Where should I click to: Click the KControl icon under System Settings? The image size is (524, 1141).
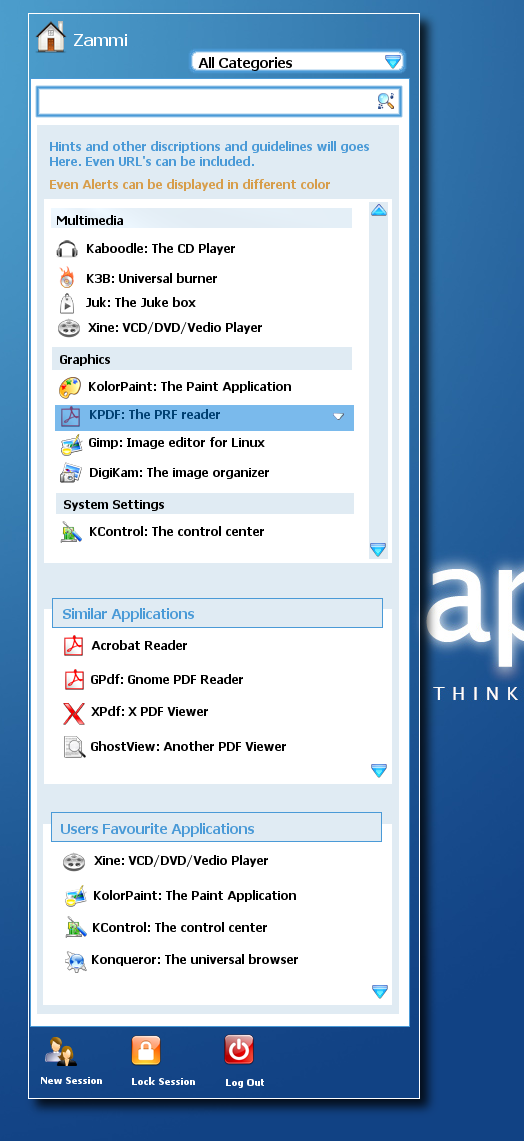coord(71,532)
